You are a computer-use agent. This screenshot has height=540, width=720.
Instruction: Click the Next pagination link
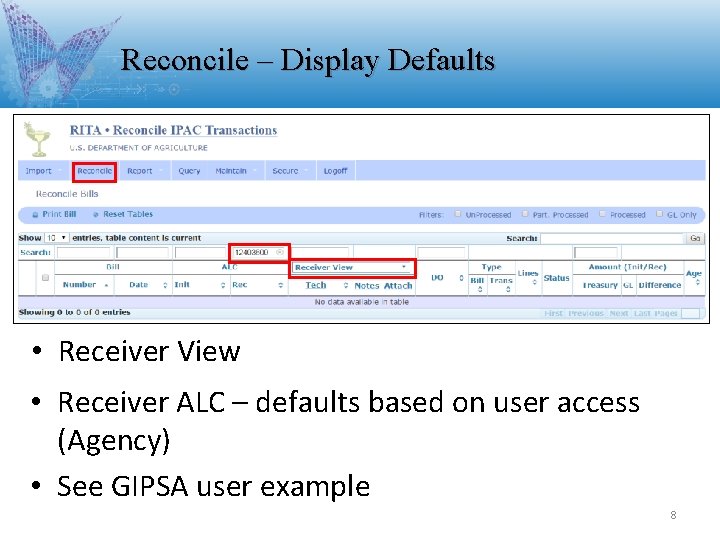(x=619, y=313)
